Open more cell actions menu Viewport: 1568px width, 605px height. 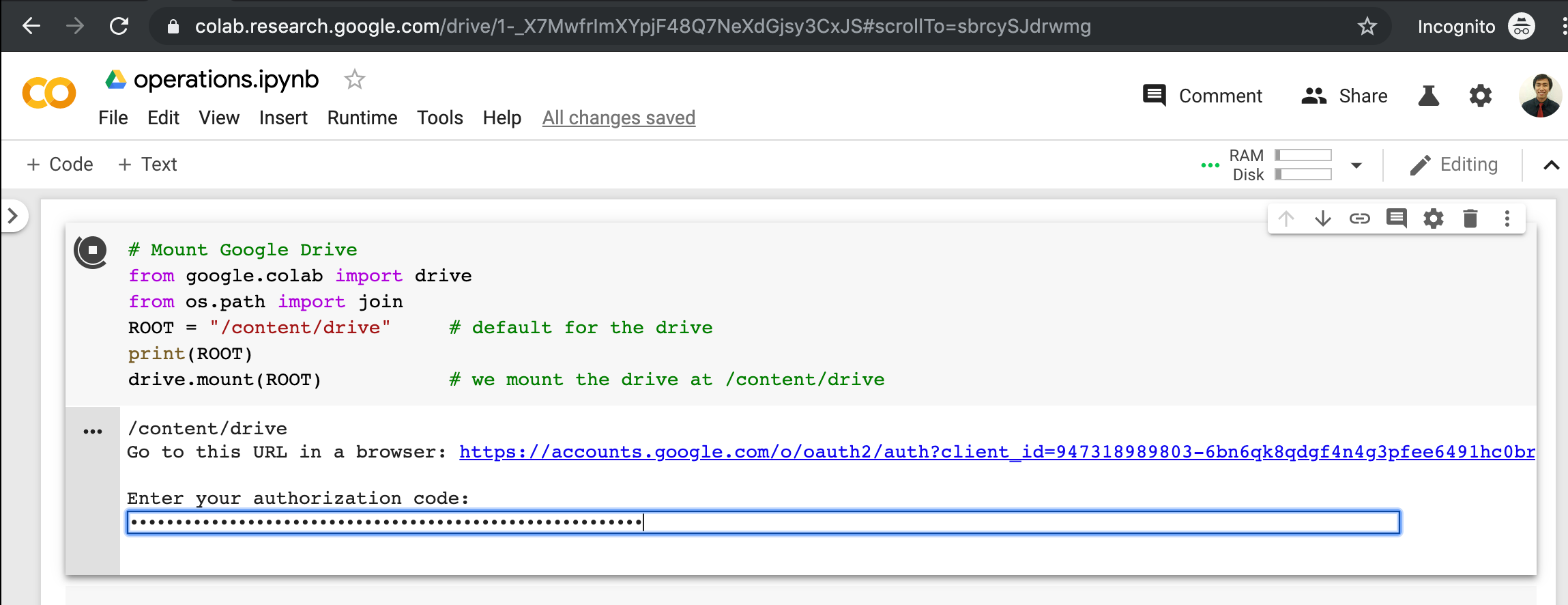1507,219
